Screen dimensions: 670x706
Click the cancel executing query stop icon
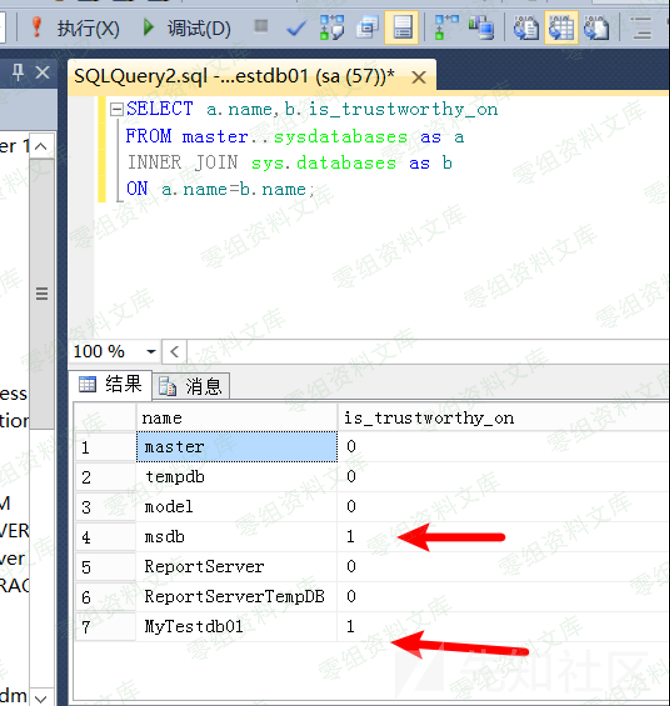point(261,27)
